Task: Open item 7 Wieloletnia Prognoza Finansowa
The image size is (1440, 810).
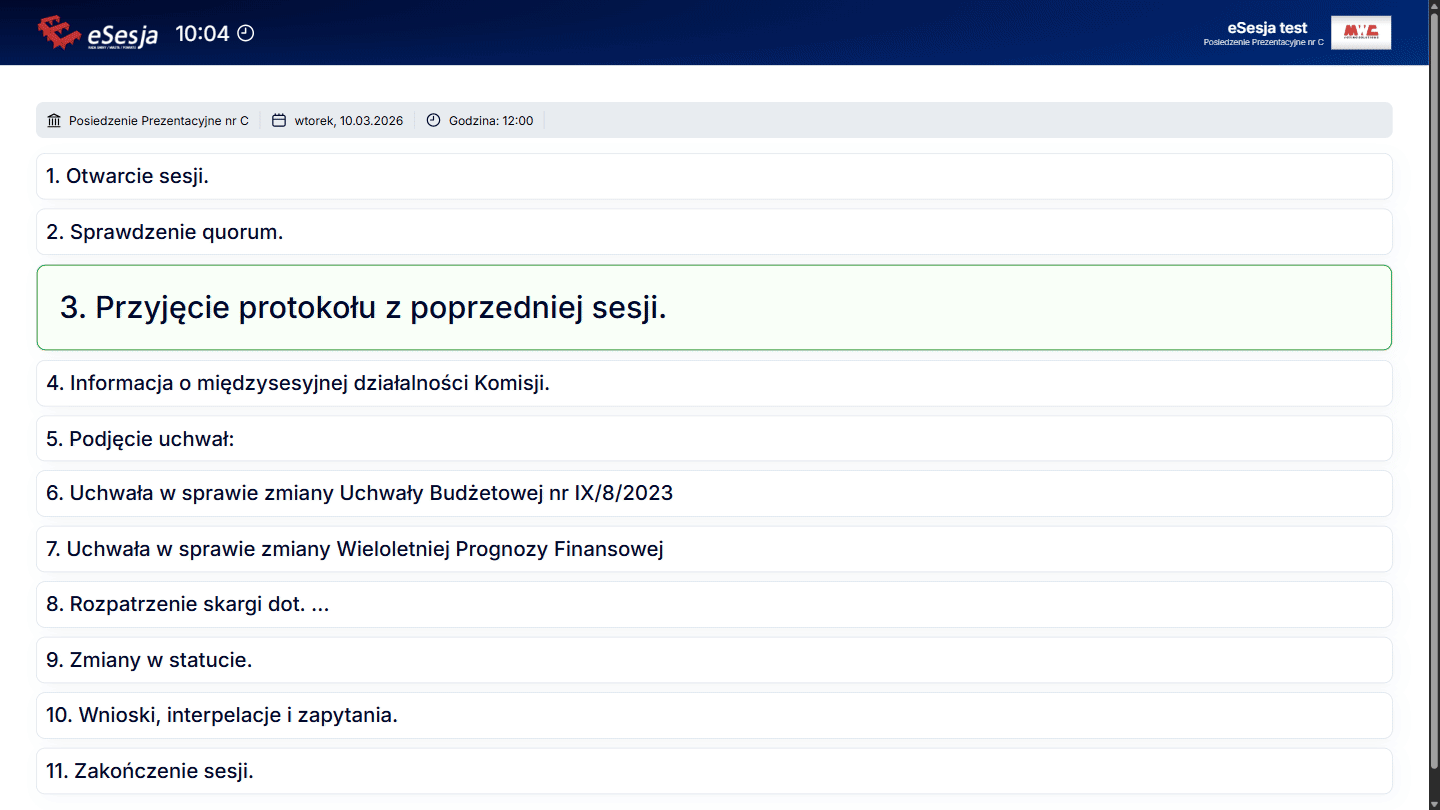Action: point(355,549)
